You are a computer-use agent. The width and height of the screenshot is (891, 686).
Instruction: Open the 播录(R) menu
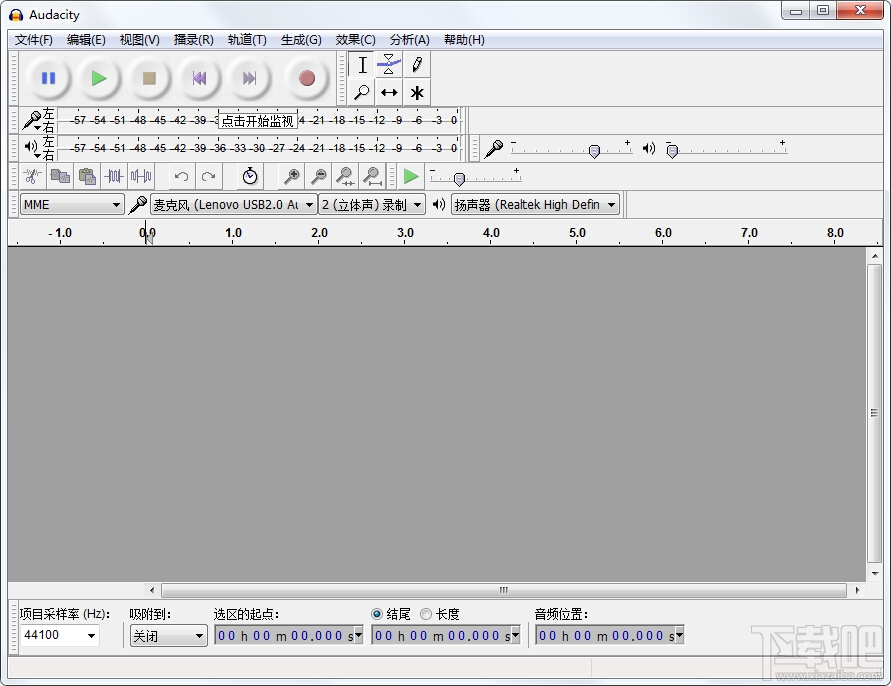194,40
